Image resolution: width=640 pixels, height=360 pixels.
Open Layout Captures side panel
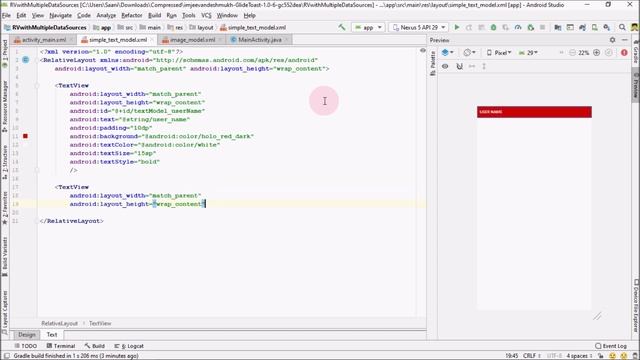pyautogui.click(x=4, y=312)
